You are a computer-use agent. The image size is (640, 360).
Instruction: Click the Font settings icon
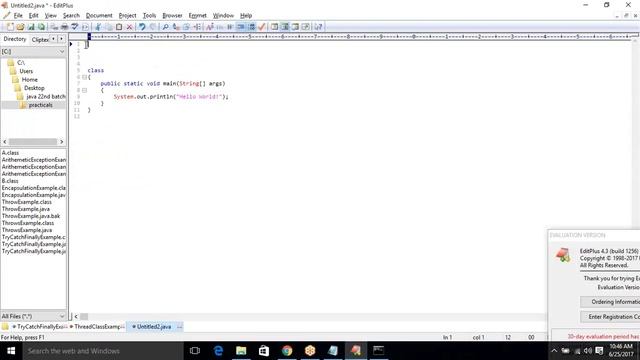point(209,27)
